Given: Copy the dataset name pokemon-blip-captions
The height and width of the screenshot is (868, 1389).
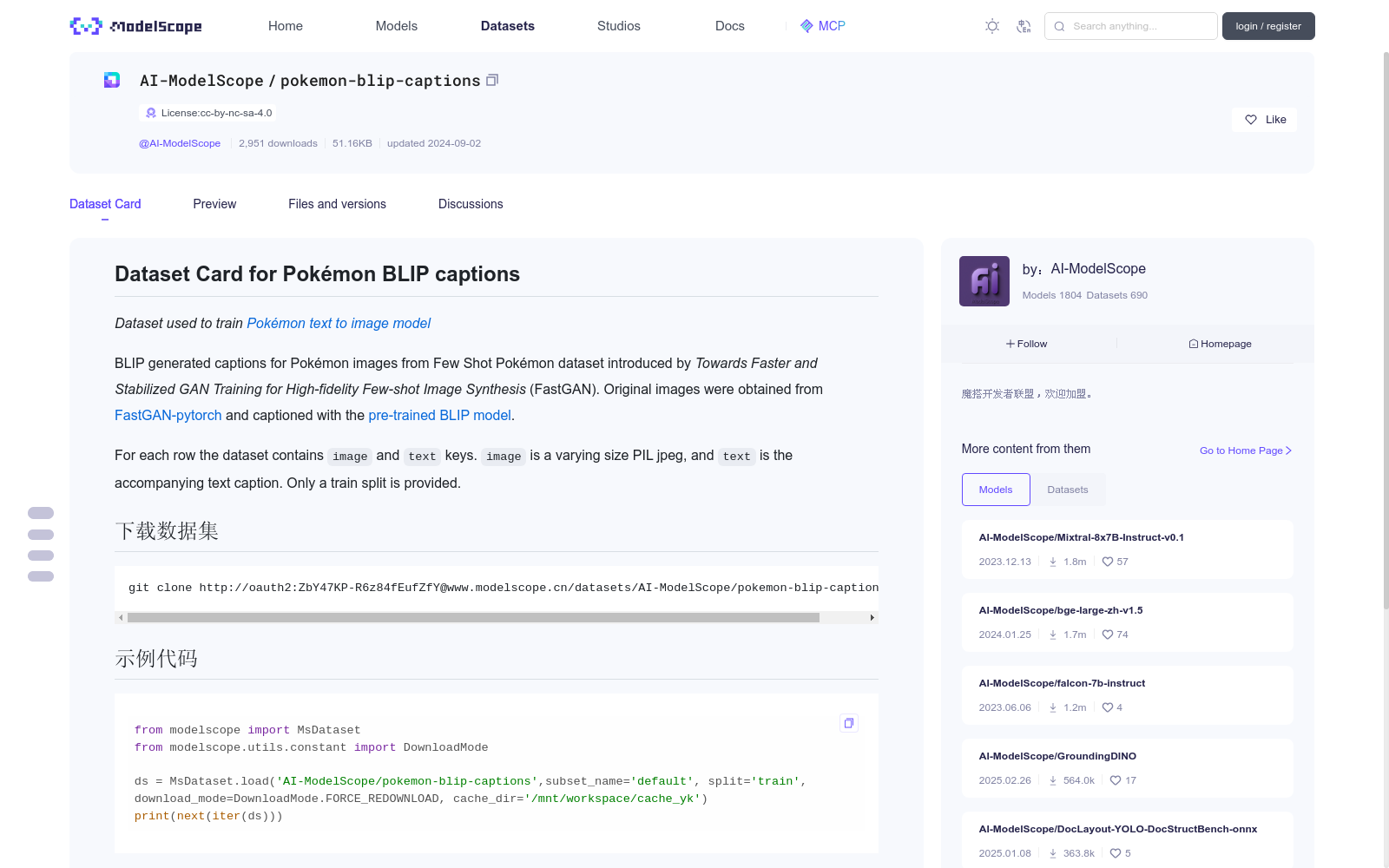Looking at the screenshot, I should [492, 80].
